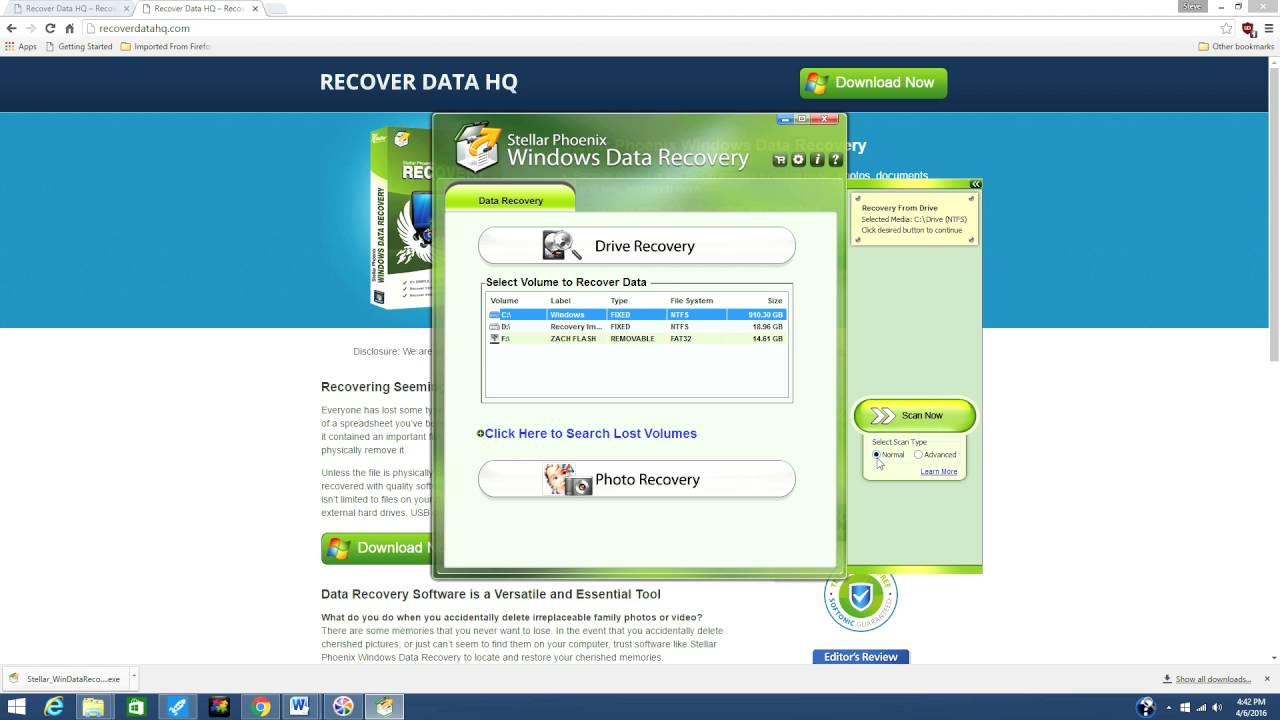Image resolution: width=1280 pixels, height=720 pixels.
Task: Switch to Google Chrome in taskbar
Action: (x=261, y=707)
